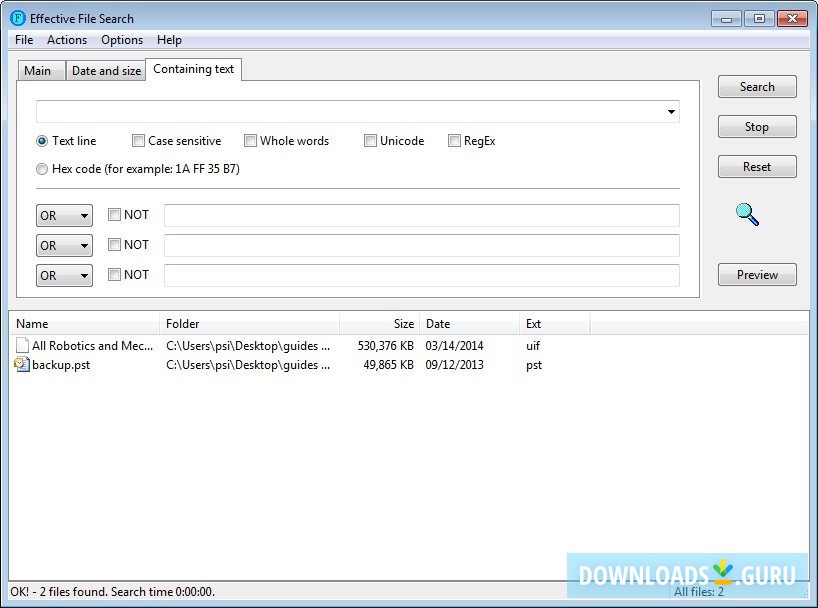This screenshot has height=608, width=818.
Task: Click the folder path of All Robotics row
Action: tap(248, 345)
